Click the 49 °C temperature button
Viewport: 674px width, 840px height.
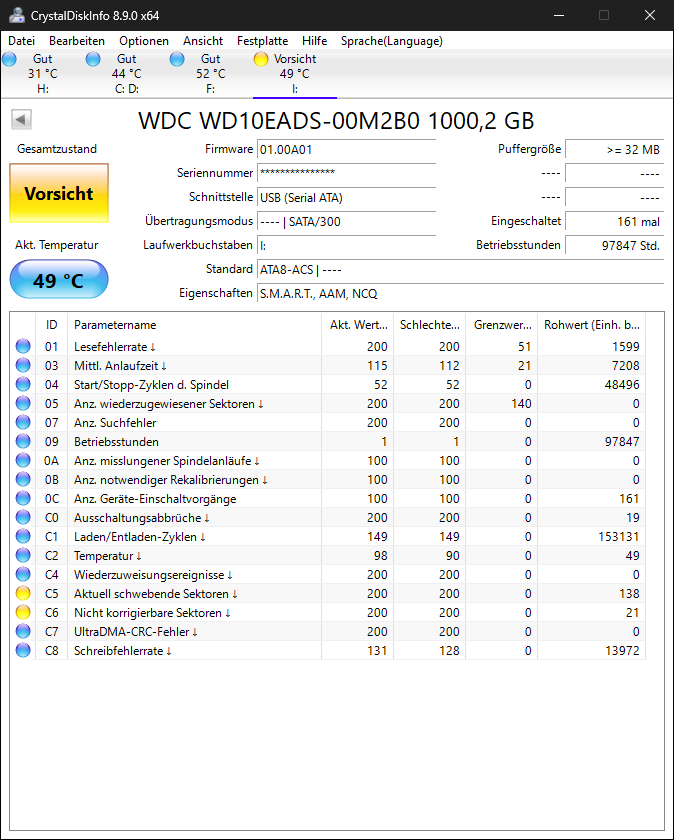point(59,280)
